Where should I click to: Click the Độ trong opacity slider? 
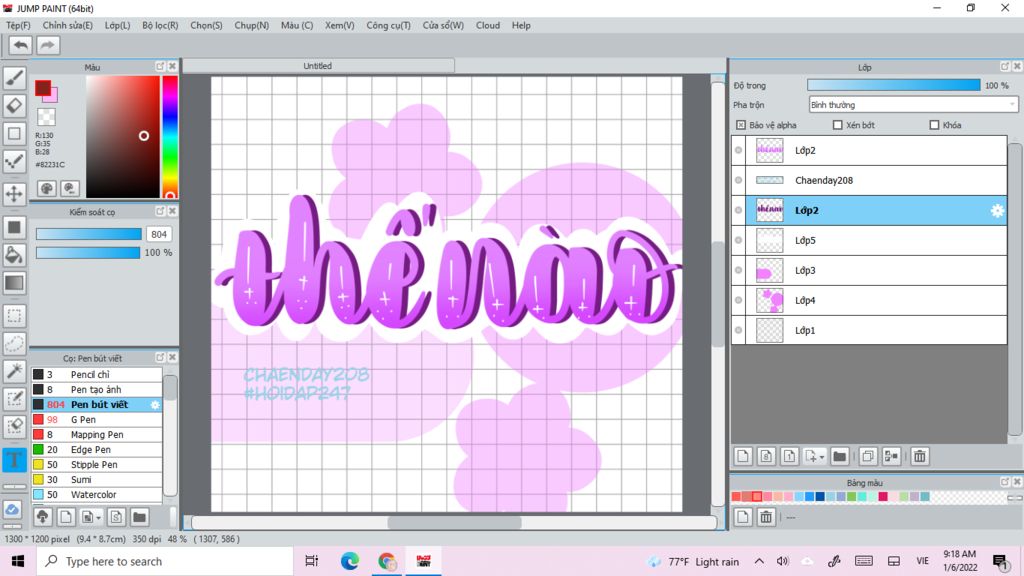coord(894,86)
